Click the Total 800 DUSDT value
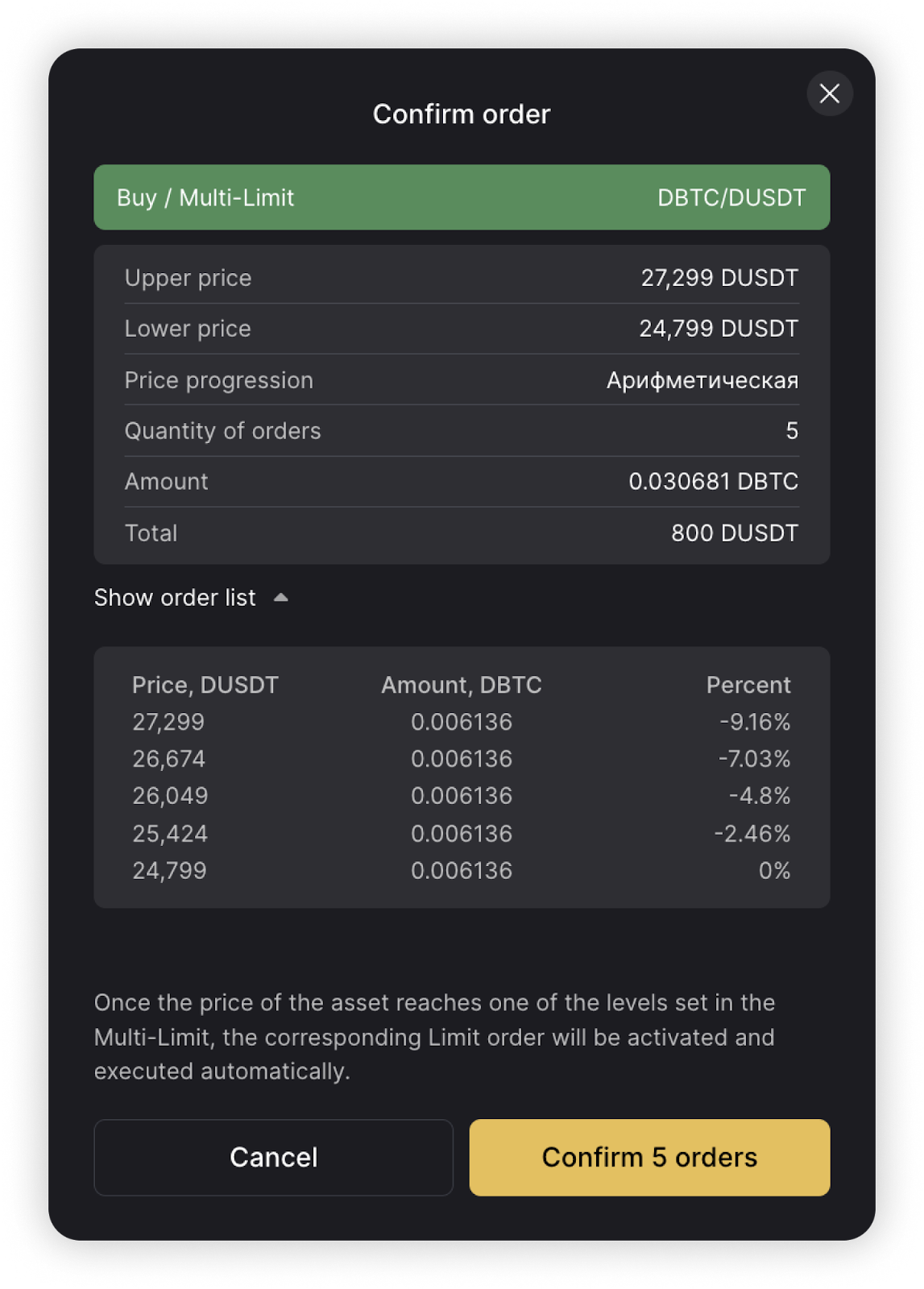The height and width of the screenshot is (1289, 924). [734, 533]
